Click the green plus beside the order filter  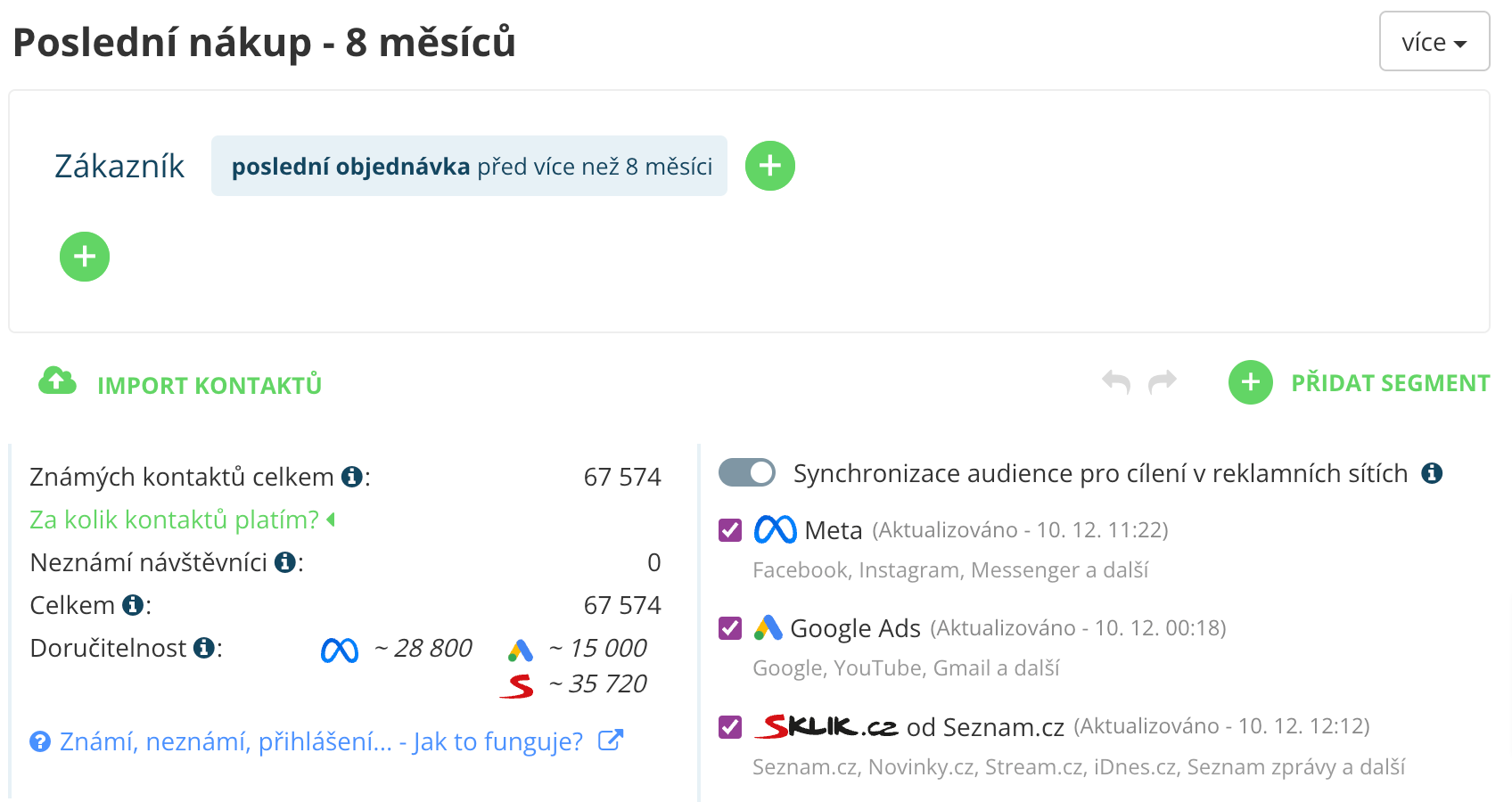pyautogui.click(x=770, y=165)
